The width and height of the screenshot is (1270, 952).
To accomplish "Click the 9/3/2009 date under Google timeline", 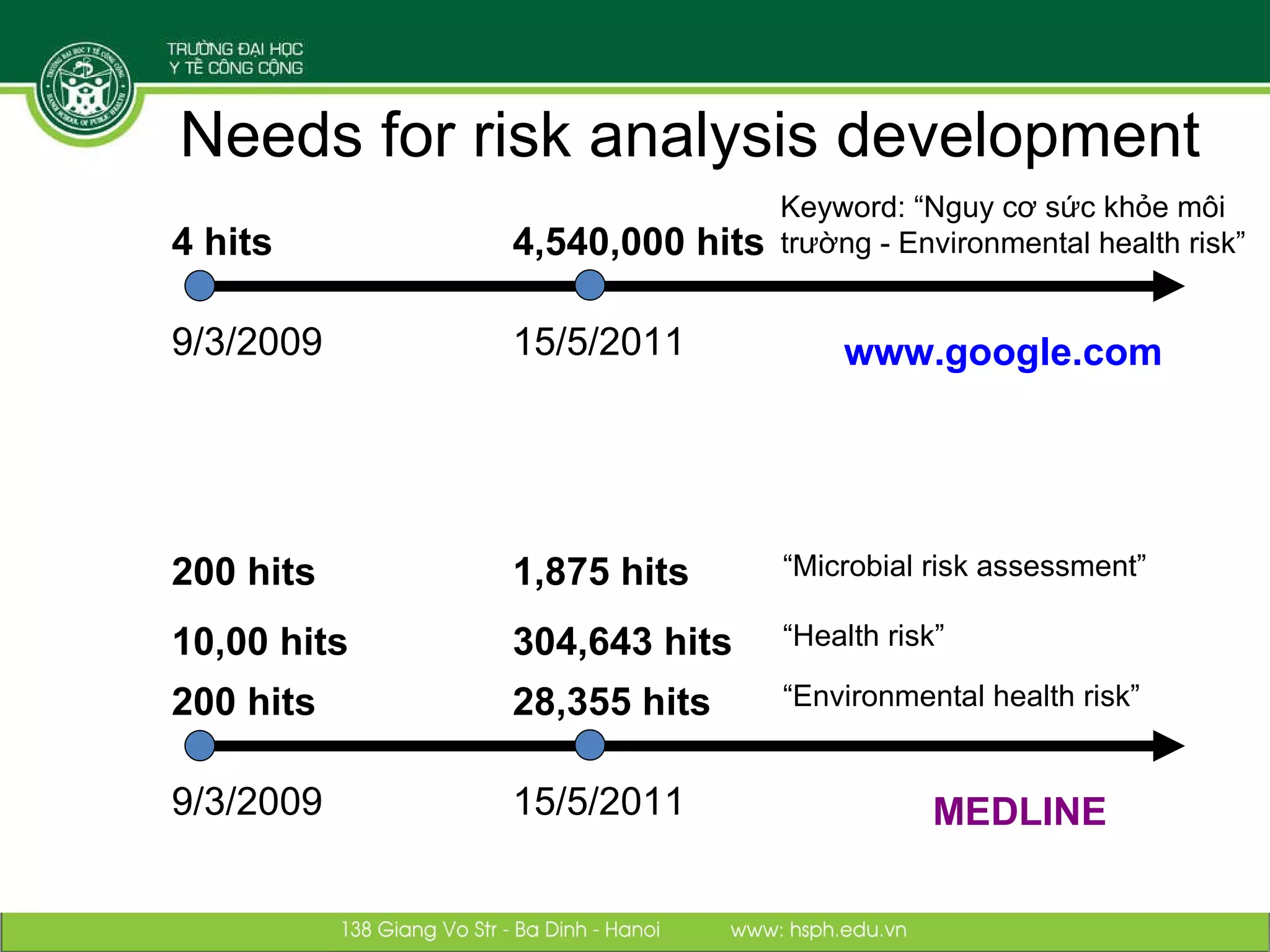I will pyautogui.click(x=247, y=342).
